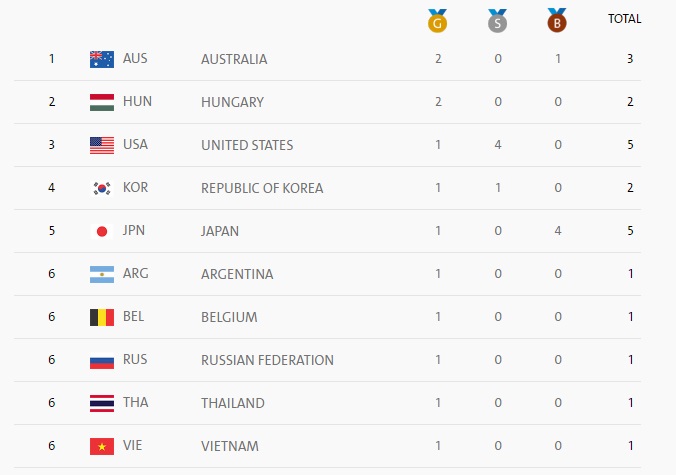This screenshot has width=676, height=475.
Task: Sort by the TOTAL column header
Action: coord(624,19)
